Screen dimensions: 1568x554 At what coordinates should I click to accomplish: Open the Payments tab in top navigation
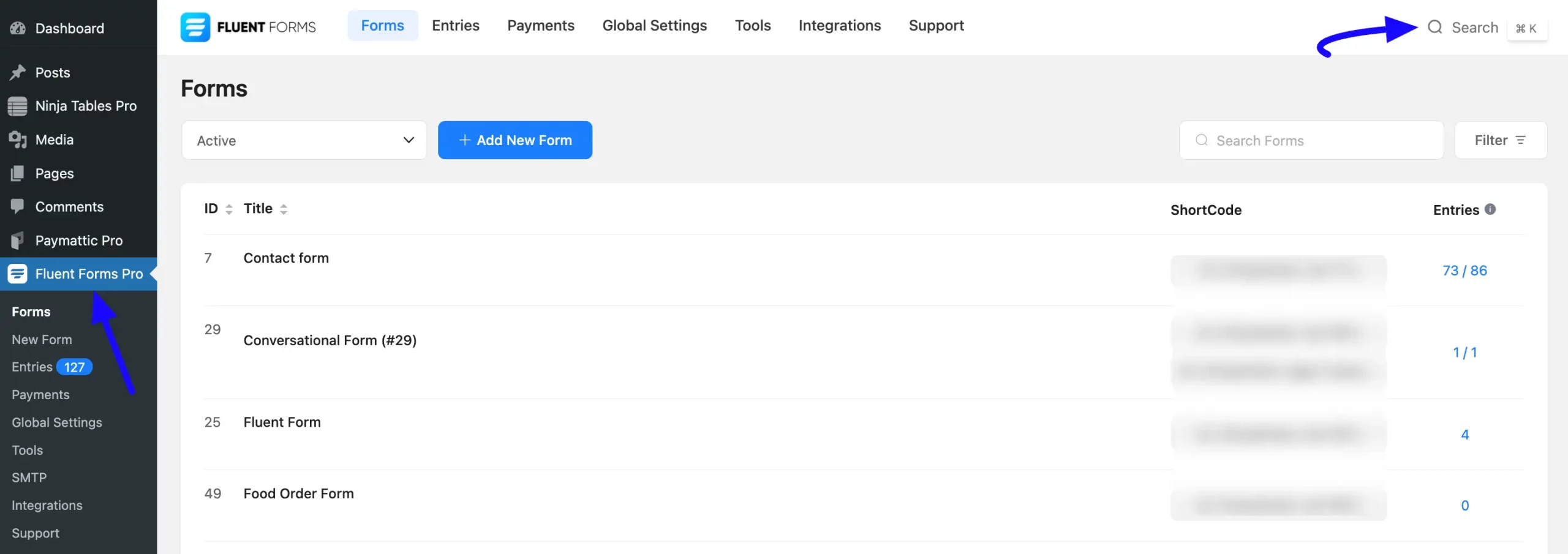541,26
